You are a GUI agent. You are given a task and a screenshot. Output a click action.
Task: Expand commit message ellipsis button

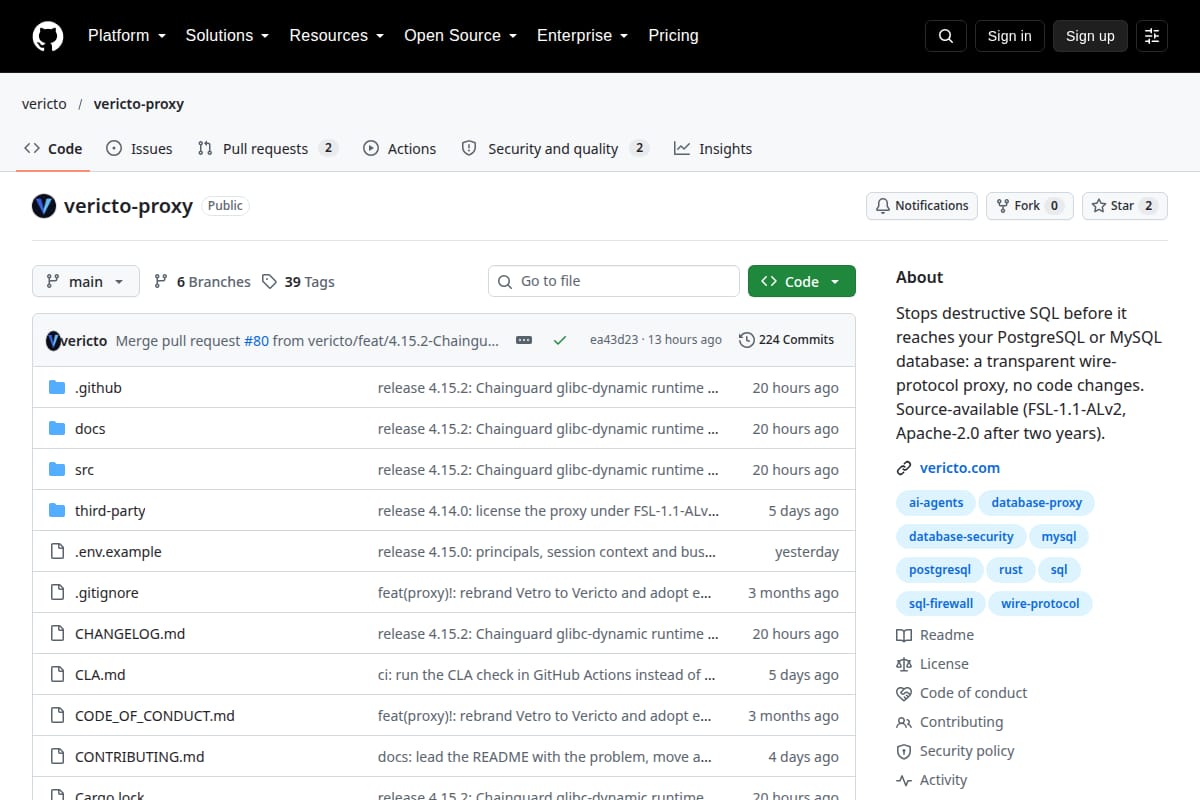pos(524,340)
